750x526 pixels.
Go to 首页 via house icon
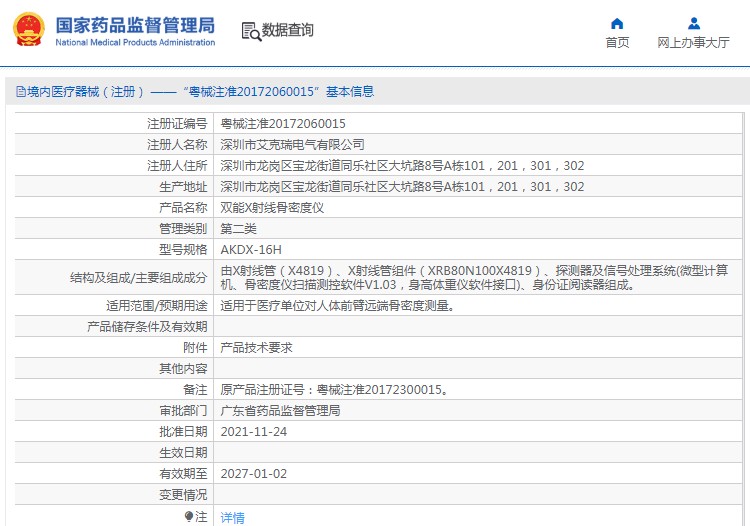coord(617,23)
